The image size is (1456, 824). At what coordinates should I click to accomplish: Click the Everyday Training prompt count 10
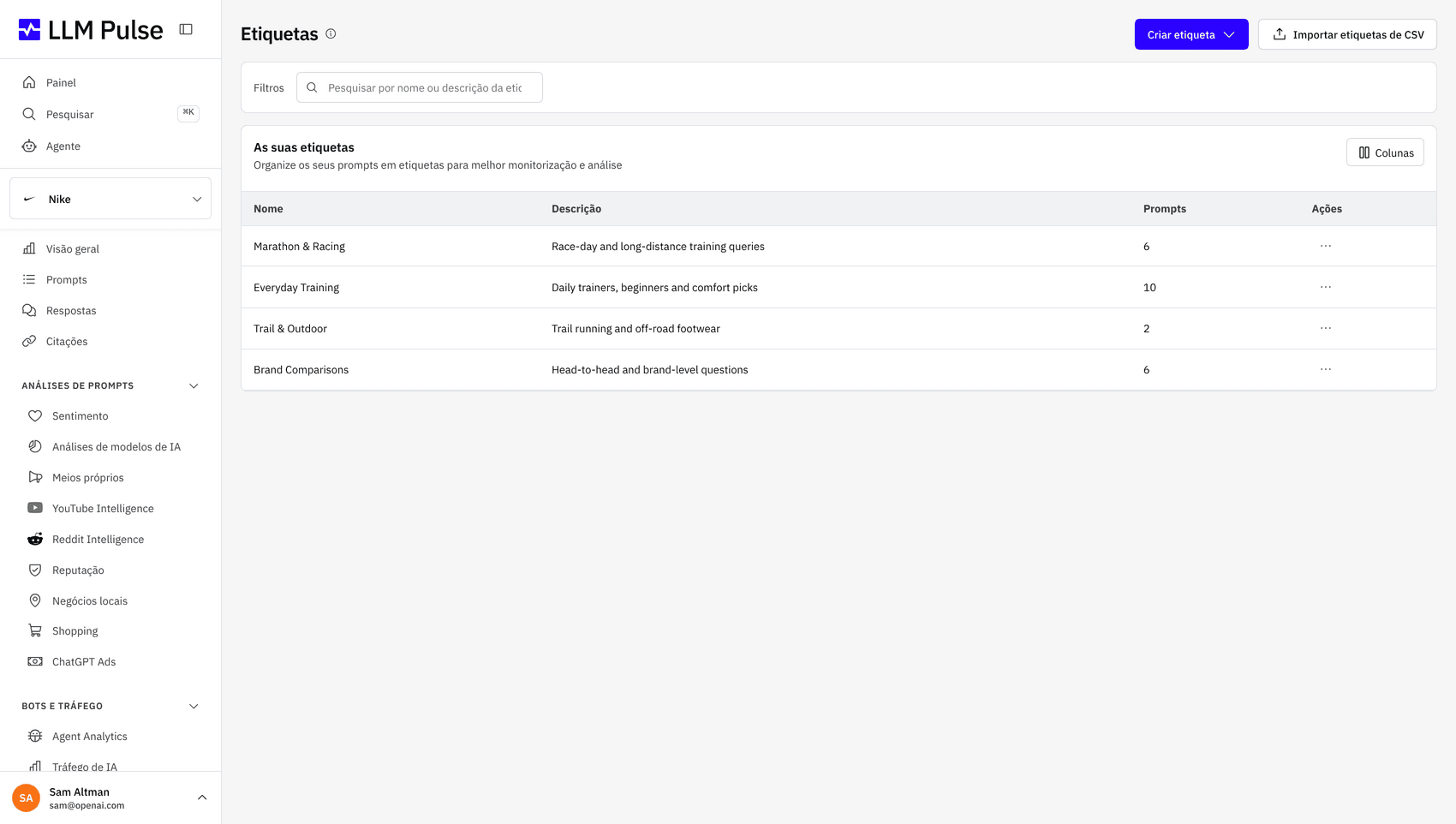pyautogui.click(x=1149, y=287)
